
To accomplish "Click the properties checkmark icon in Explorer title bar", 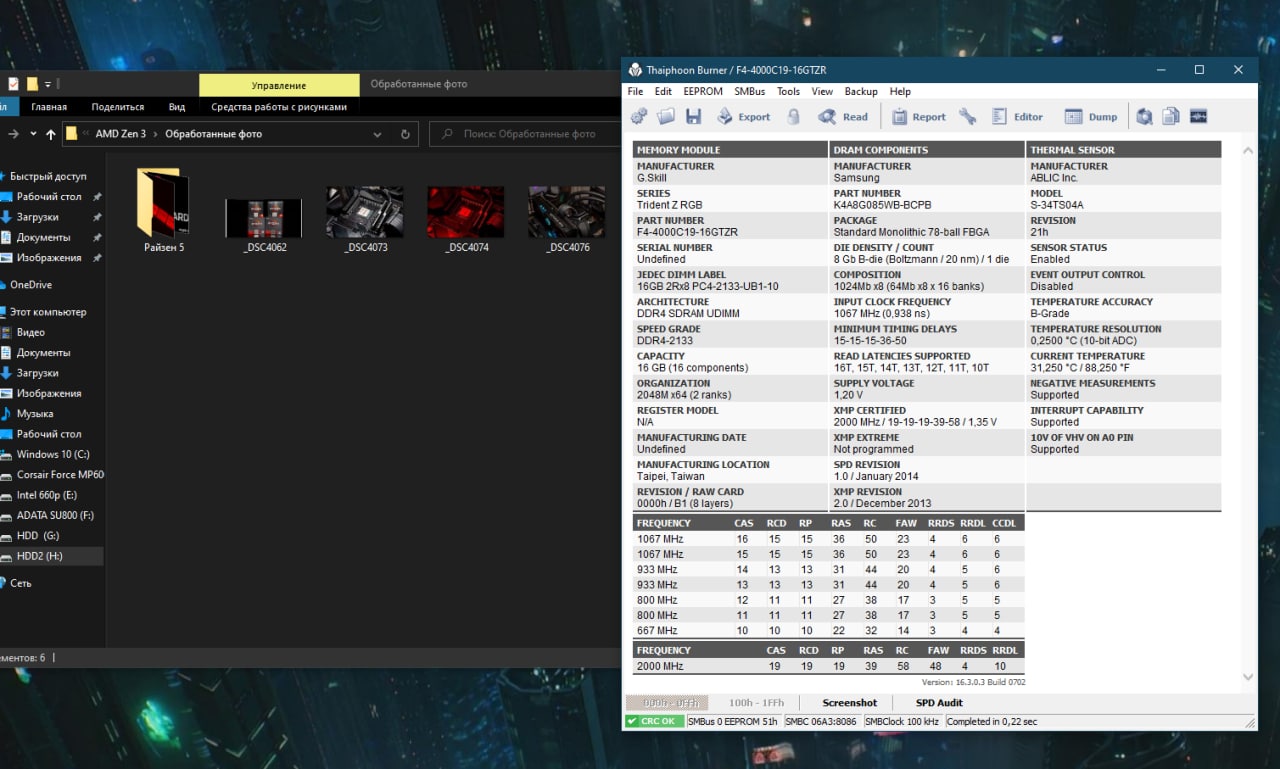I will point(13,84).
